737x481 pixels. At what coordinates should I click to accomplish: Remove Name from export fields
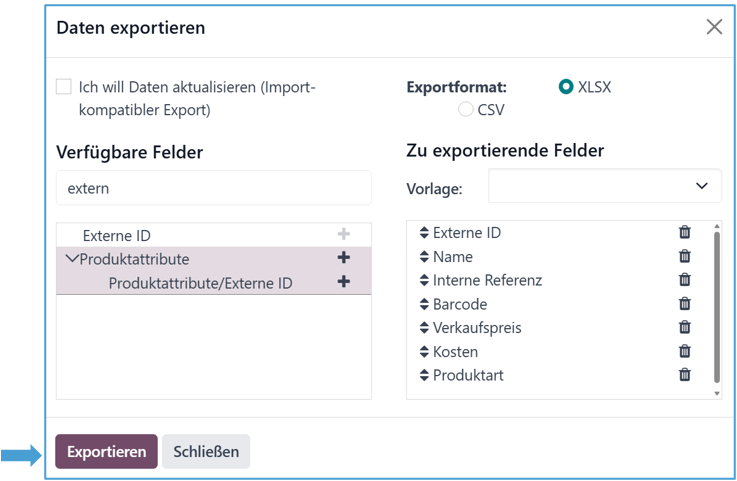tap(685, 256)
